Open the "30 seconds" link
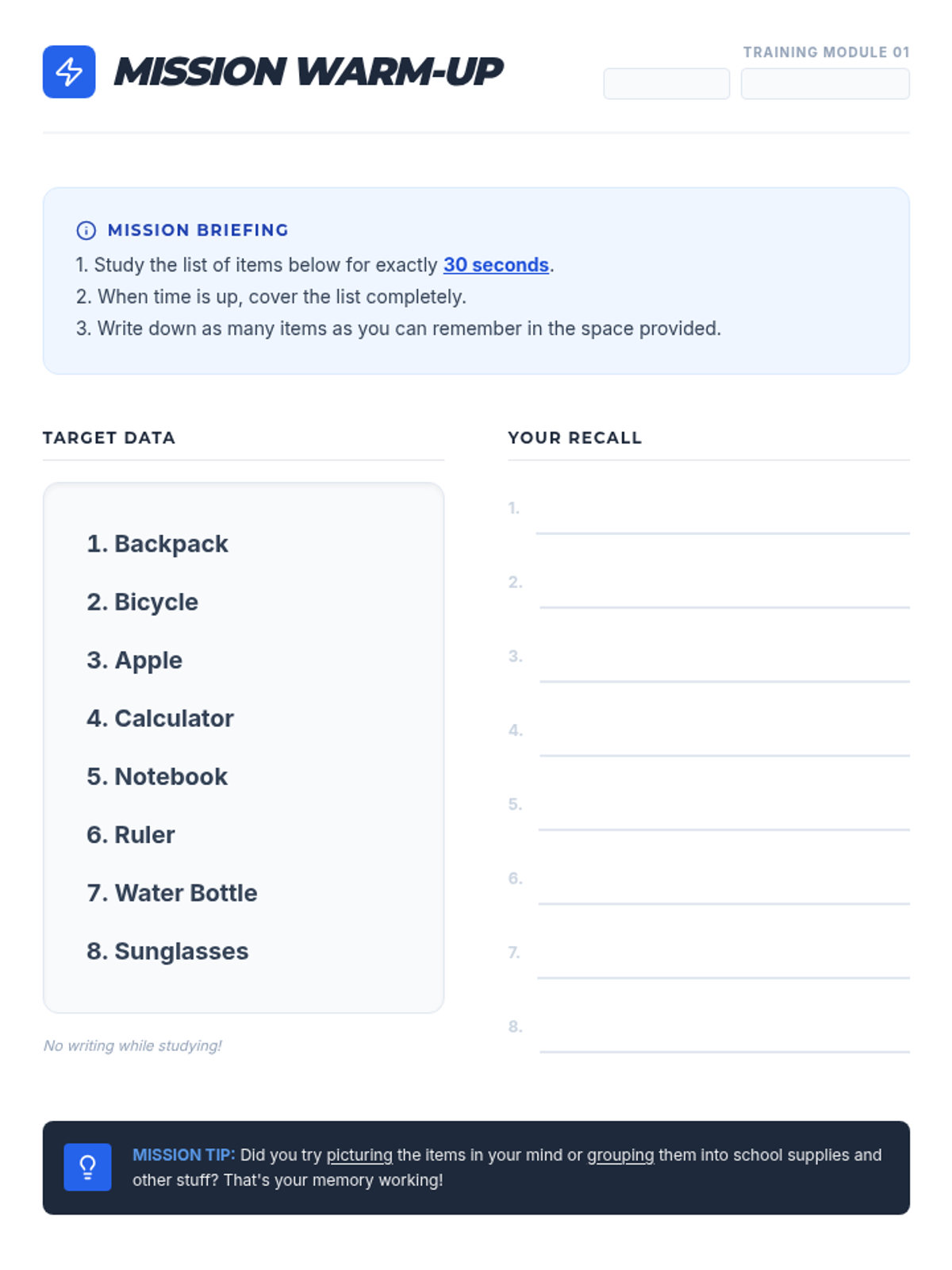The height and width of the screenshot is (1270, 952). (496, 265)
